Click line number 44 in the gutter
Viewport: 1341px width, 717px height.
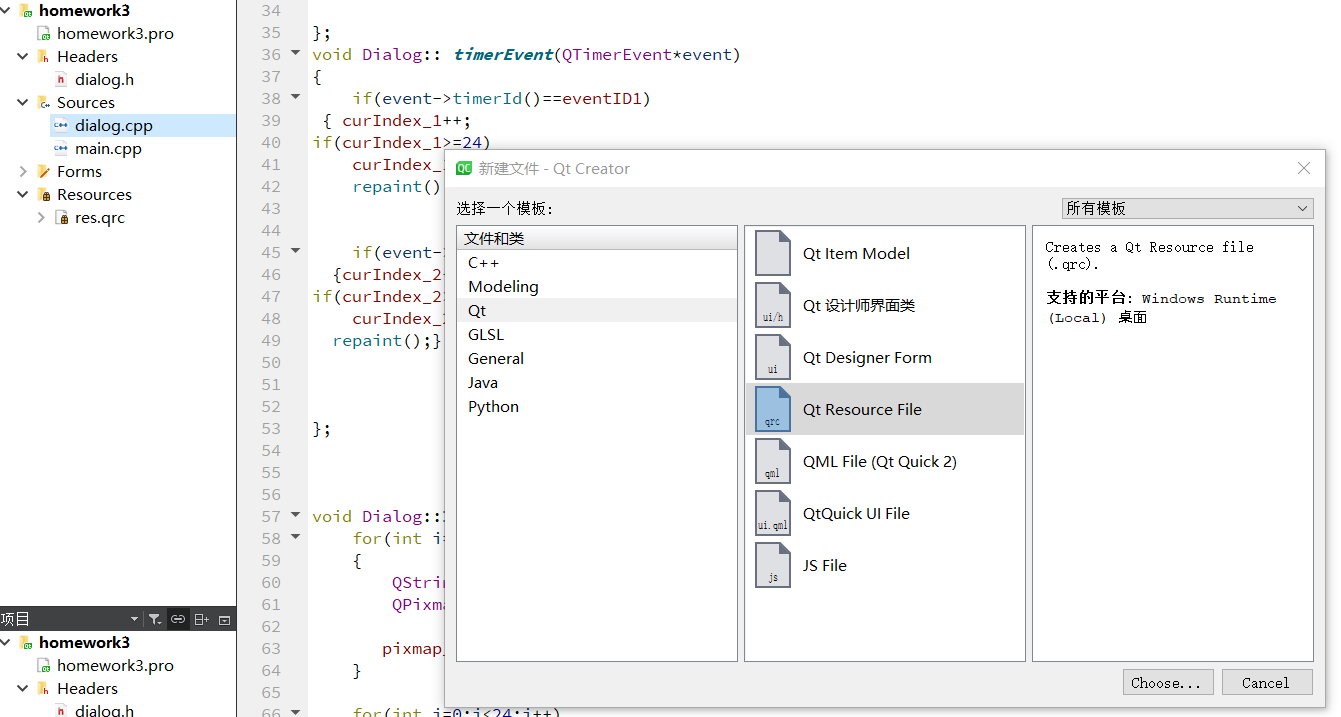point(271,230)
